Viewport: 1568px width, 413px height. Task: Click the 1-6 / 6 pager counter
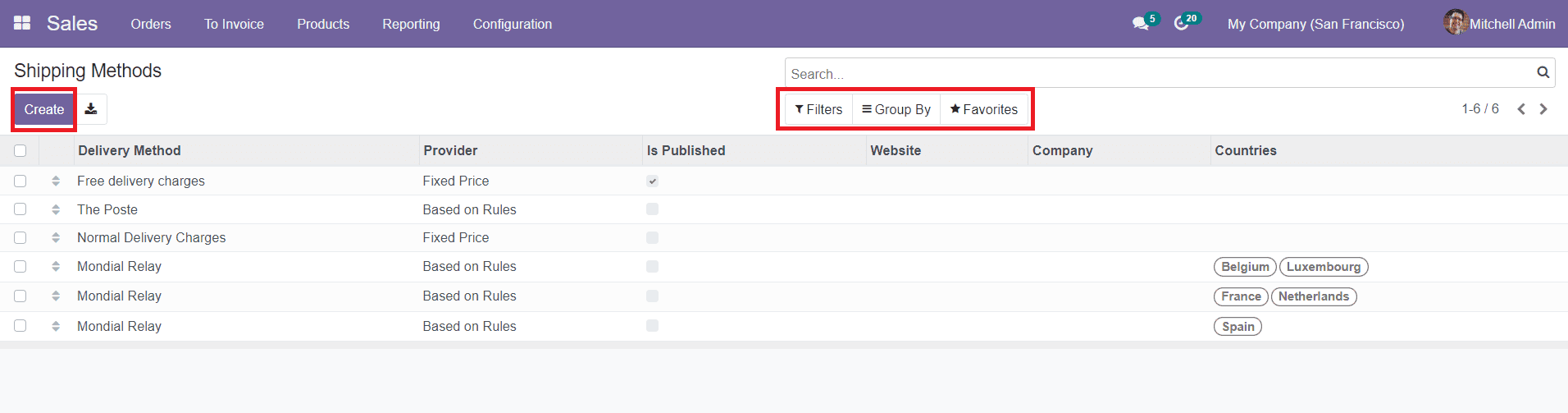(1480, 108)
